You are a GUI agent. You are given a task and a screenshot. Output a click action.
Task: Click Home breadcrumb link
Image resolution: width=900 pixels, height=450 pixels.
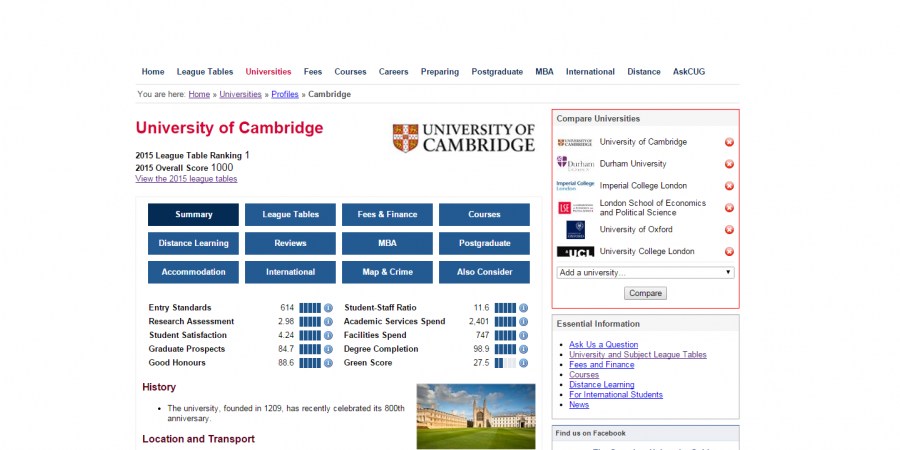point(199,94)
